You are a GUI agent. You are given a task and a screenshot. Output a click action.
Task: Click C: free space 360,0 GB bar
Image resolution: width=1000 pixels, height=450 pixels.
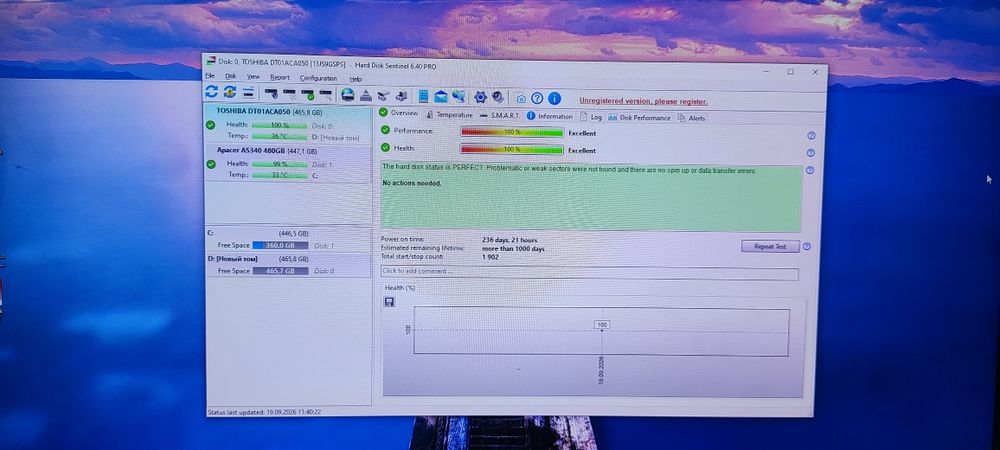click(280, 245)
